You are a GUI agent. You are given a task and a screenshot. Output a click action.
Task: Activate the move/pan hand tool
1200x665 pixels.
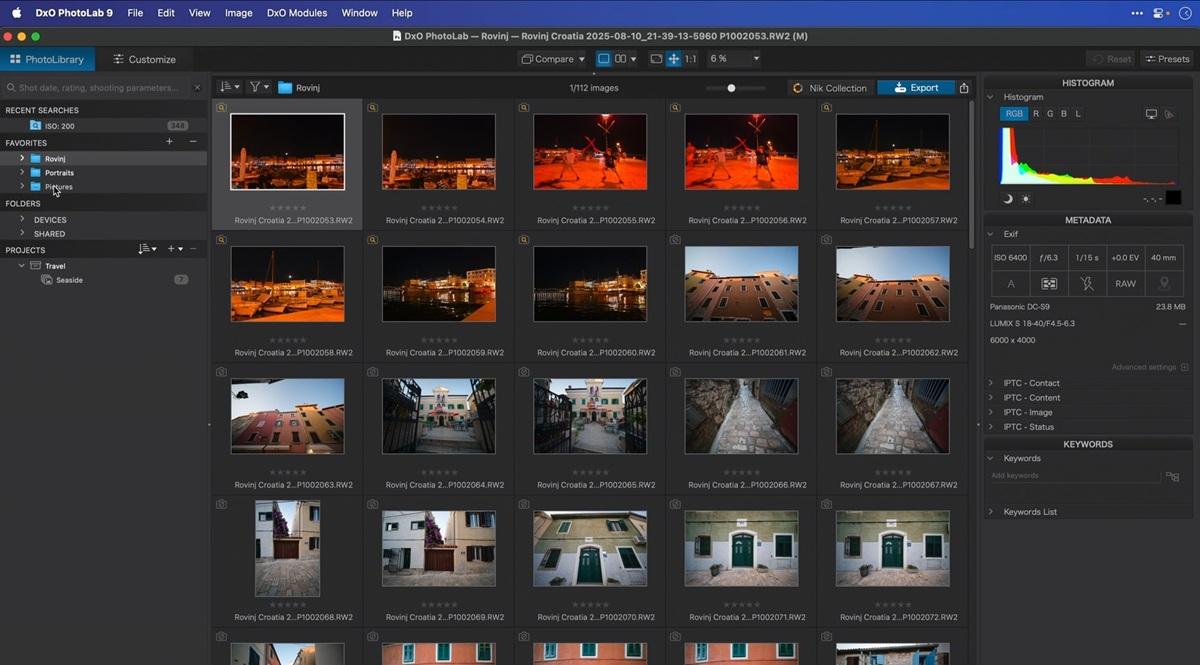pyautogui.click(x=674, y=59)
